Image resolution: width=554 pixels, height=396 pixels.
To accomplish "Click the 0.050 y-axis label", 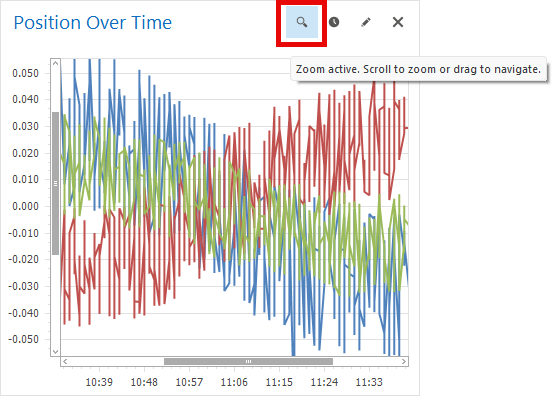I will [25, 73].
